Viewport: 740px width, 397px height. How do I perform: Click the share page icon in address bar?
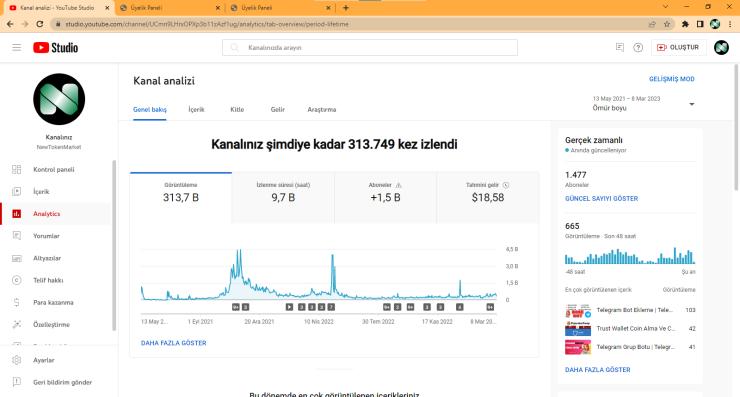pos(652,24)
